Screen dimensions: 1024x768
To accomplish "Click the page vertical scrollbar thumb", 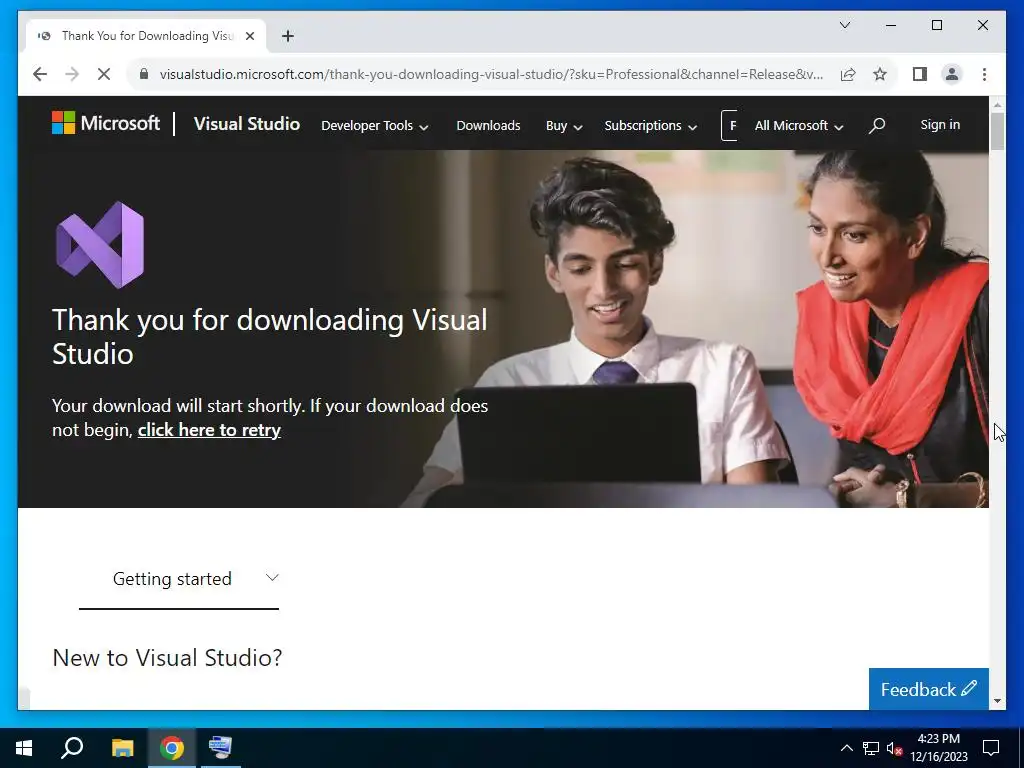I will pos(997,132).
